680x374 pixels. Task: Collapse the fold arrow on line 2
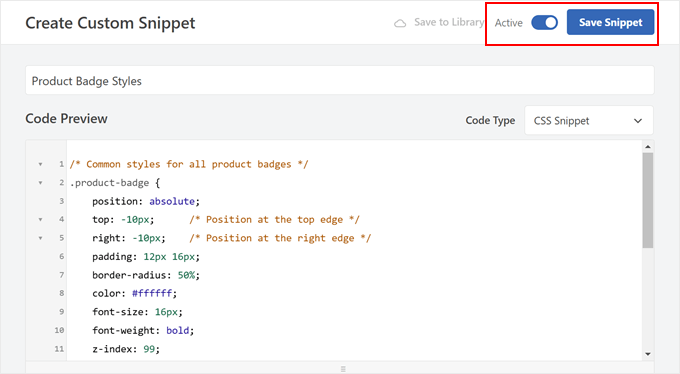(40, 183)
